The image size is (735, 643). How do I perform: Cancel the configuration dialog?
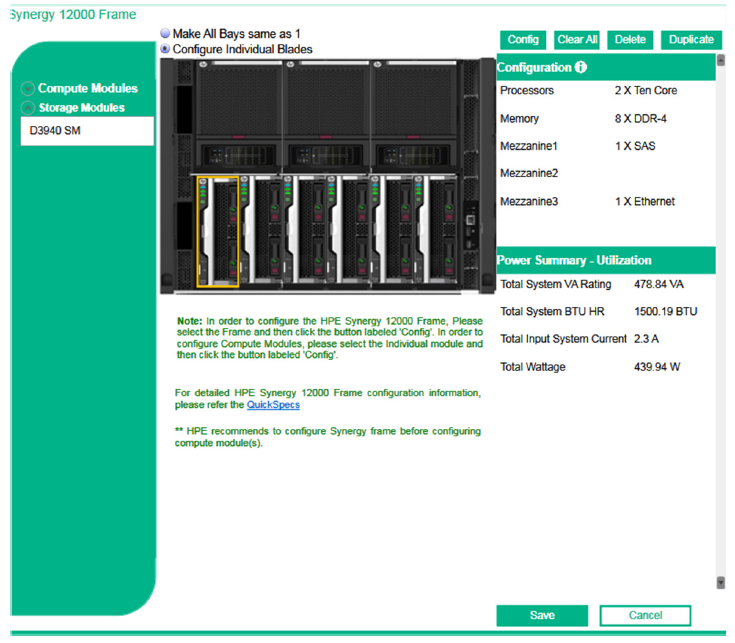pyautogui.click(x=645, y=615)
